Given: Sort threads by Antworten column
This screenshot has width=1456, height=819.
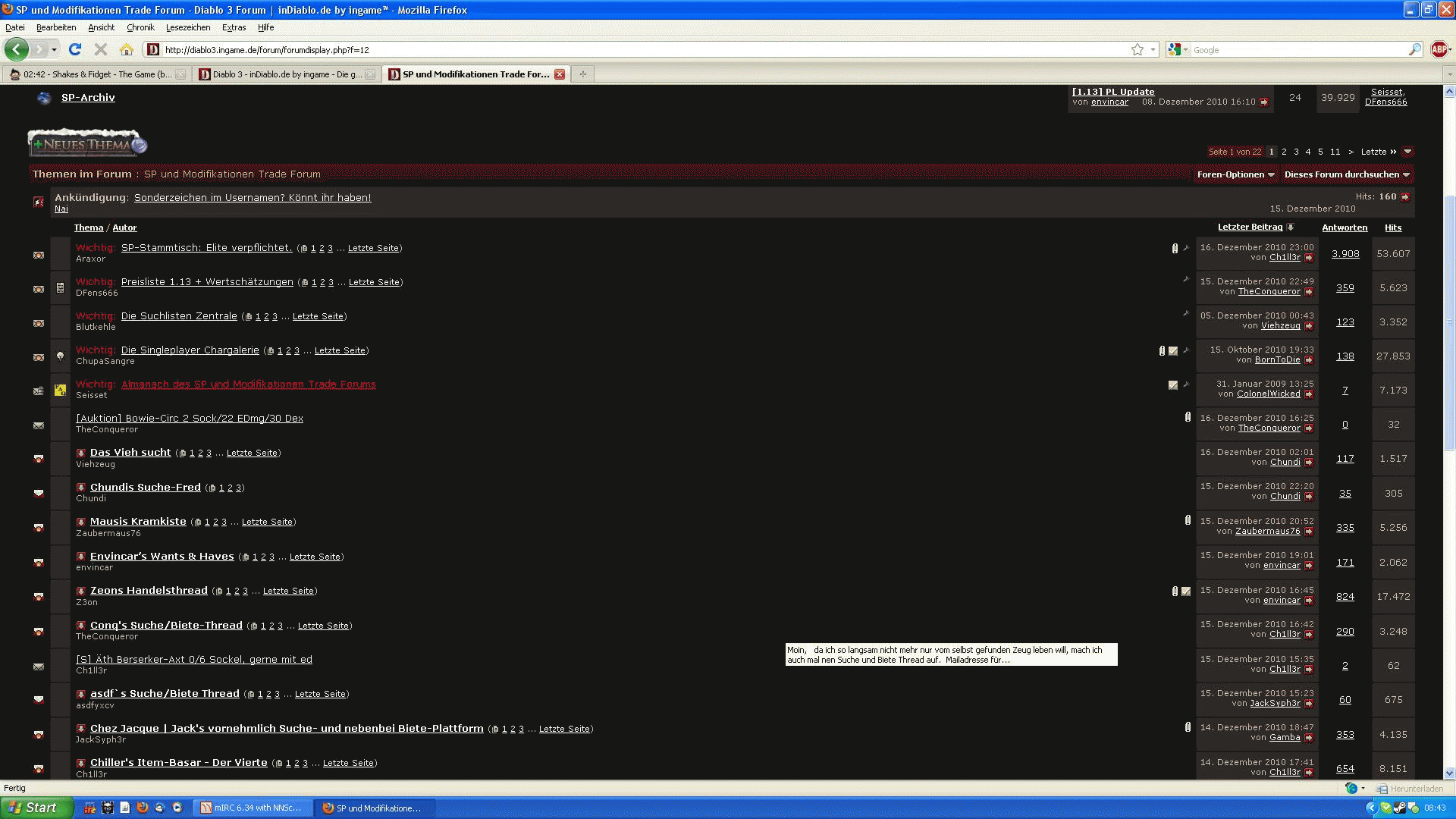Looking at the screenshot, I should pos(1345,227).
